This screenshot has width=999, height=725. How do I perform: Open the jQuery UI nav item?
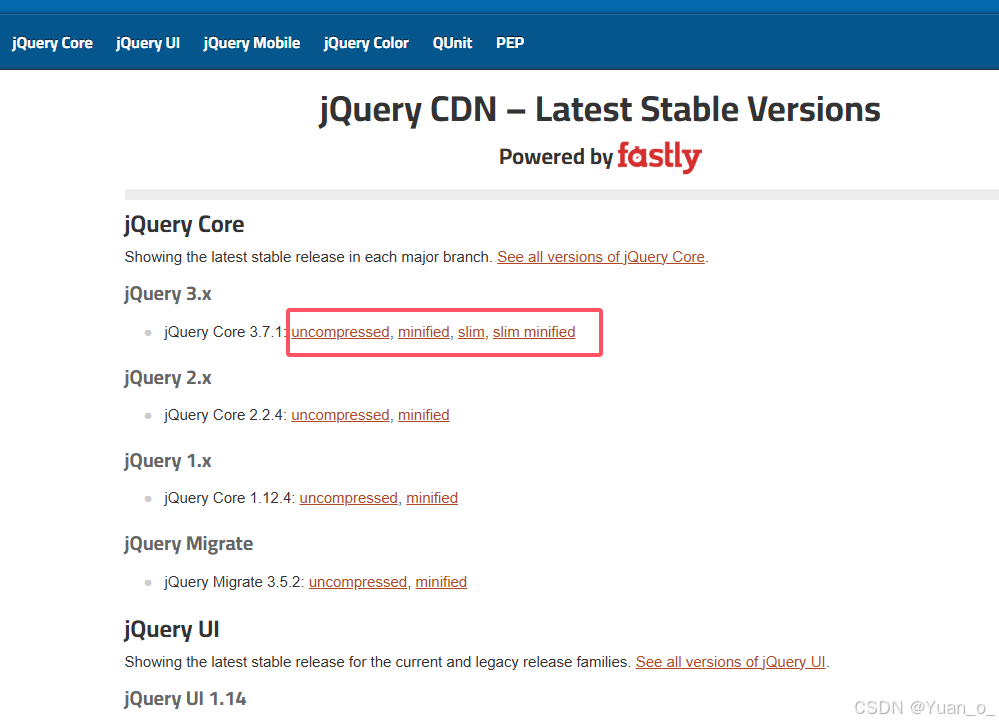(x=148, y=43)
